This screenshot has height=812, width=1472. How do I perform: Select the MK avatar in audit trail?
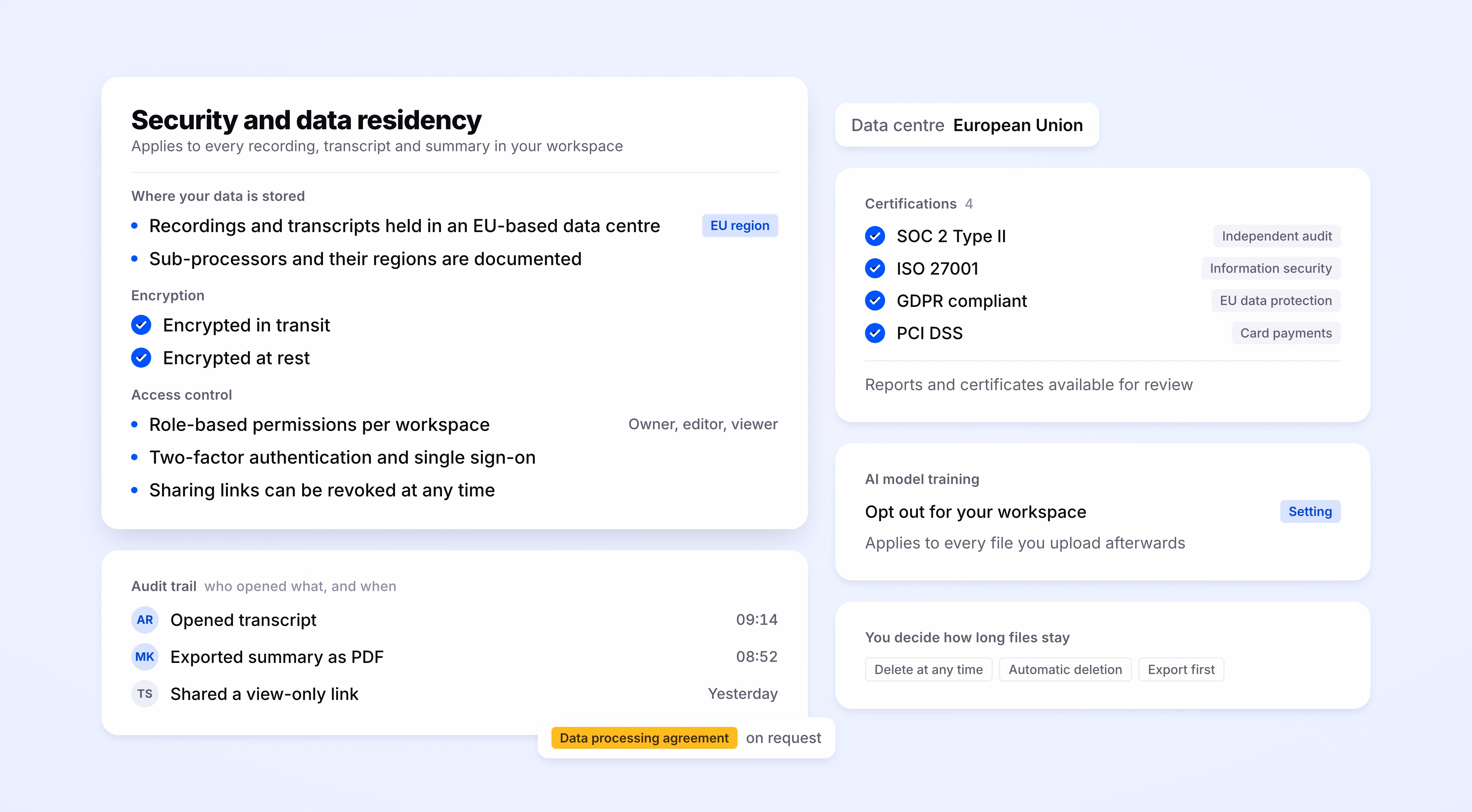(145, 657)
